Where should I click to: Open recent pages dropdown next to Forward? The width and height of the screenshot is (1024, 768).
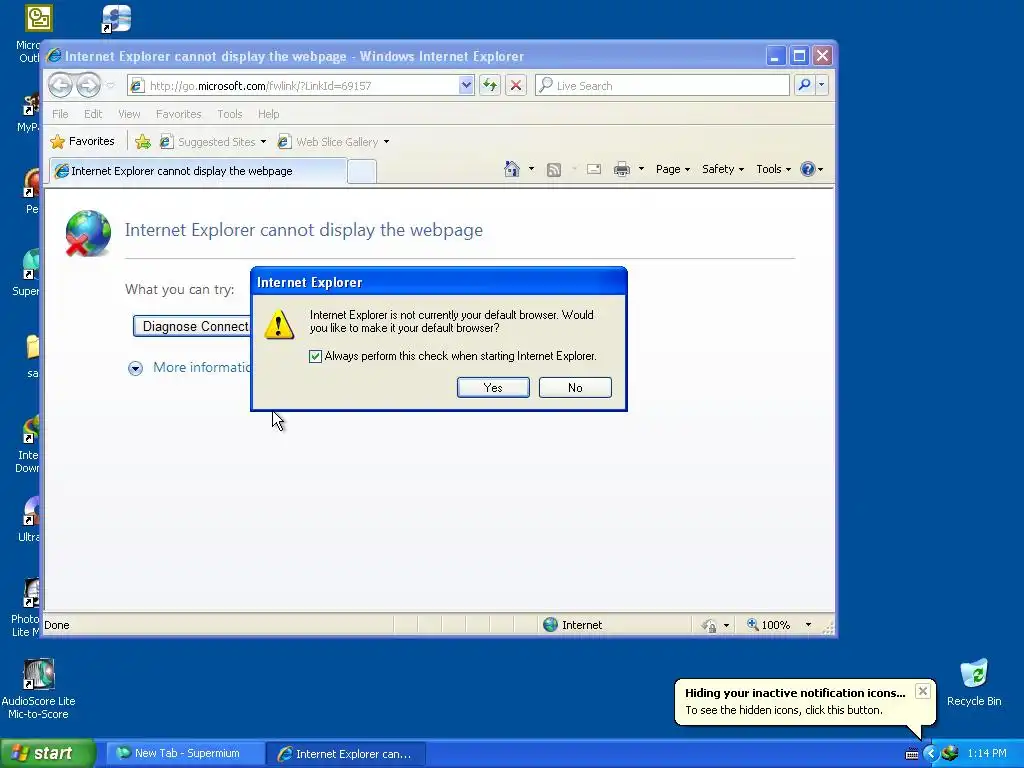point(110,86)
